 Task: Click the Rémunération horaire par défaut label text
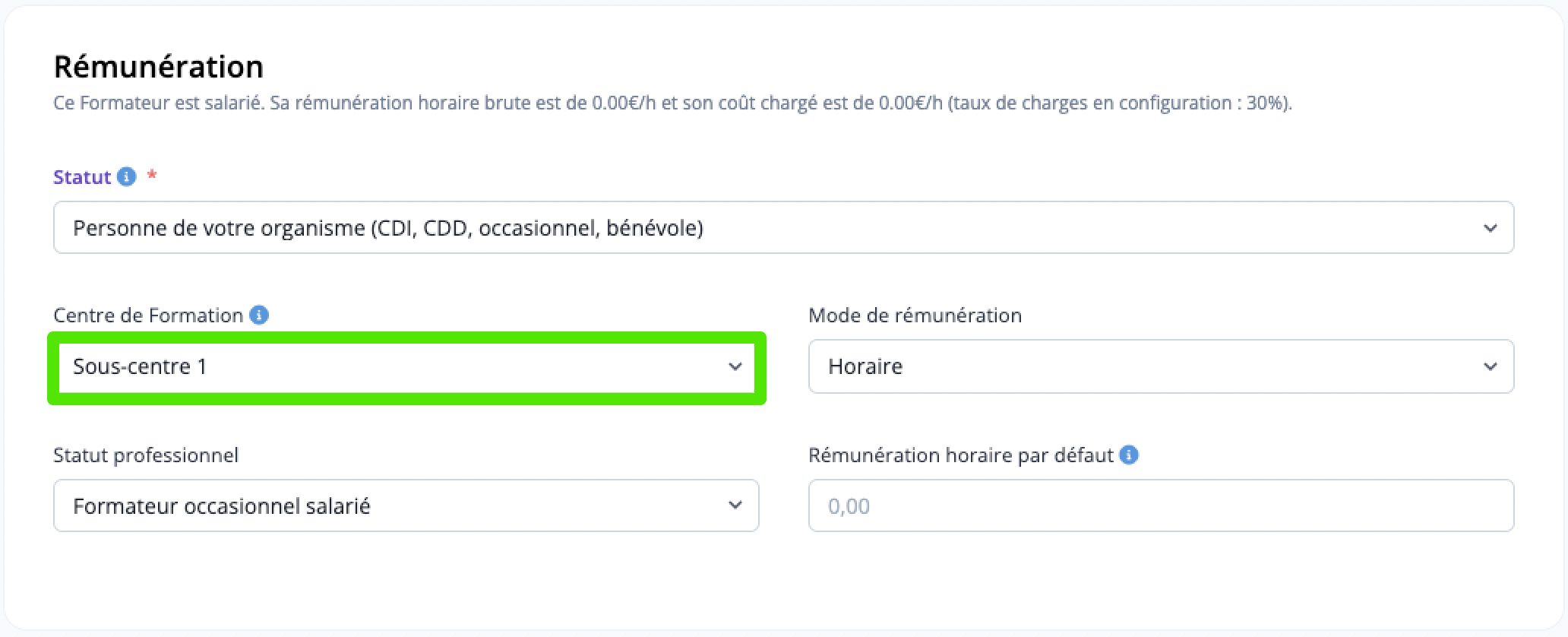(961, 455)
